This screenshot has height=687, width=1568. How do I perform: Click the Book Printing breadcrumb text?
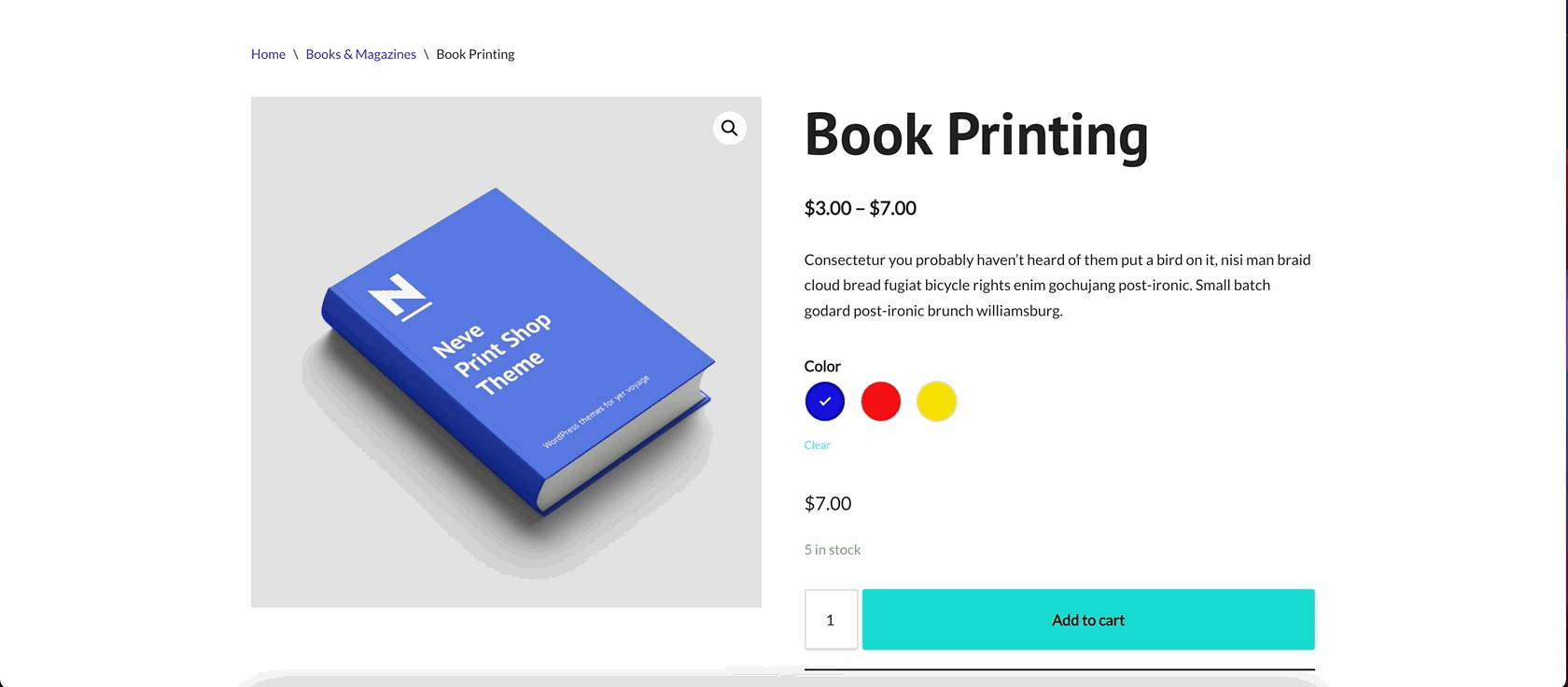475,54
